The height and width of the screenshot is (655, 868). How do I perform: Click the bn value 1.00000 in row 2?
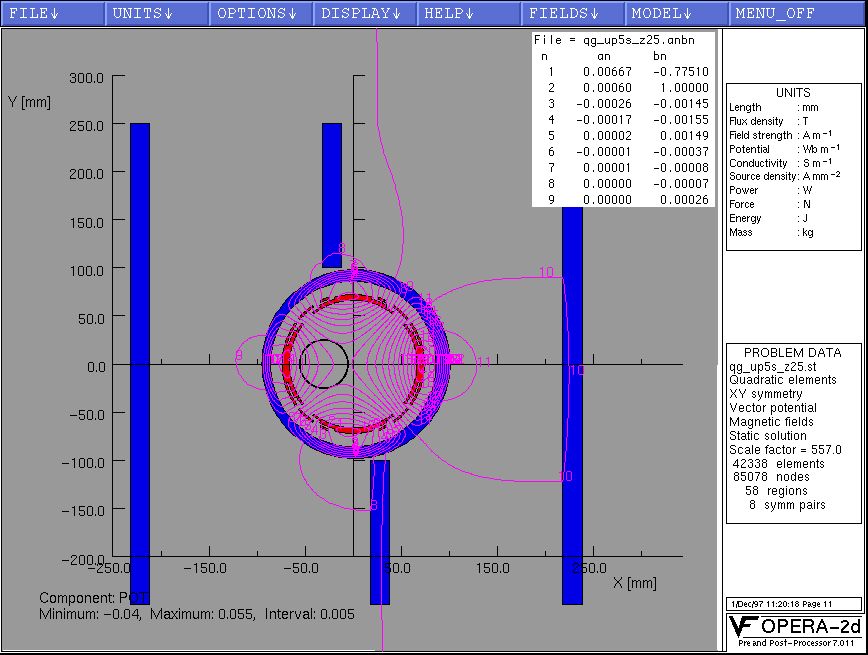pos(684,87)
